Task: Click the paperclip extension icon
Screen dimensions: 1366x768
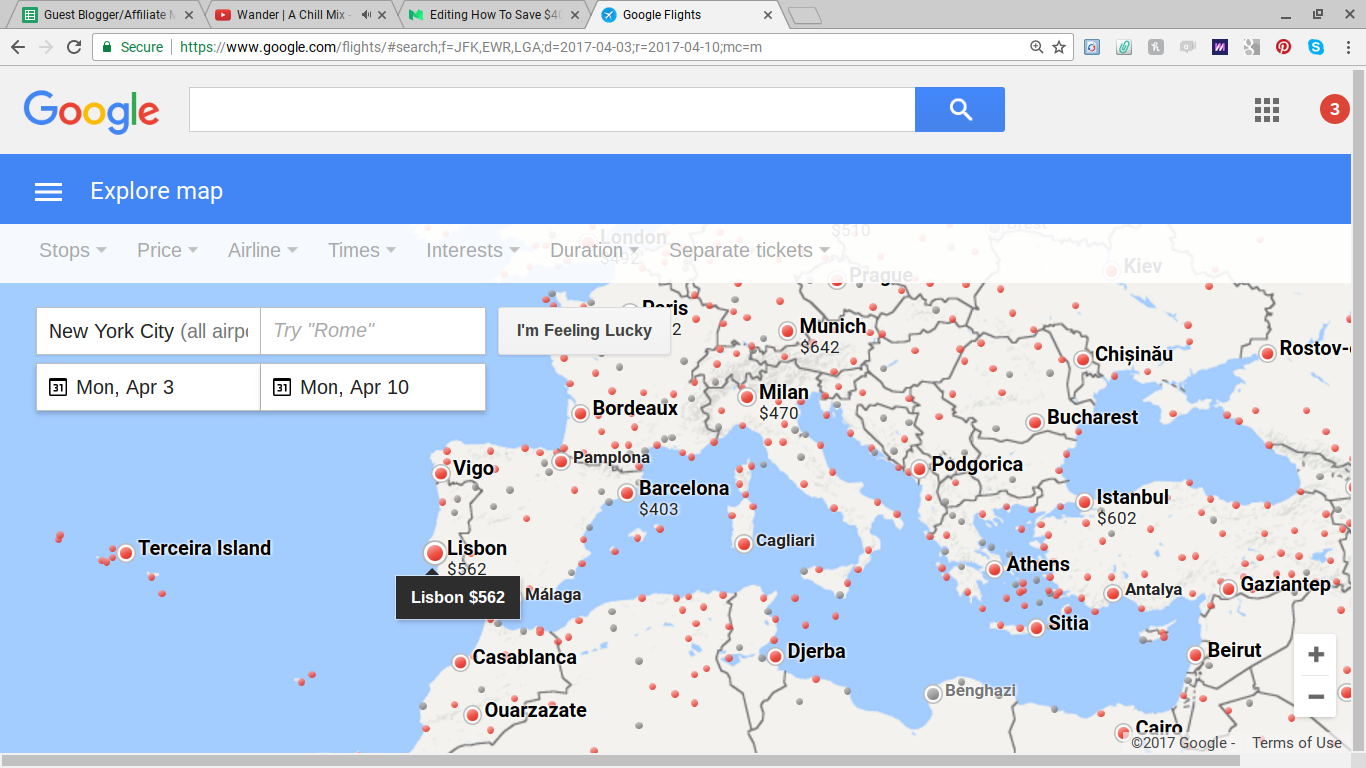Action: (1124, 47)
